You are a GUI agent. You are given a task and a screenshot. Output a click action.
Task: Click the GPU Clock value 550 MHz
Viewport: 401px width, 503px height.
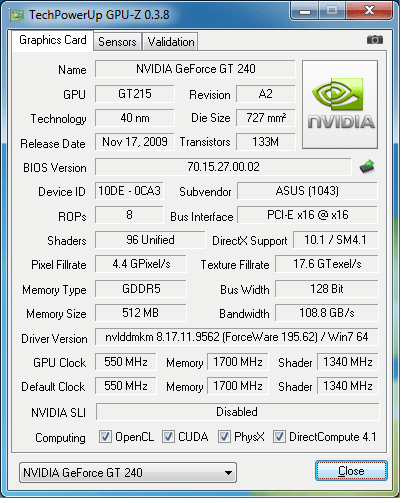[126, 362]
